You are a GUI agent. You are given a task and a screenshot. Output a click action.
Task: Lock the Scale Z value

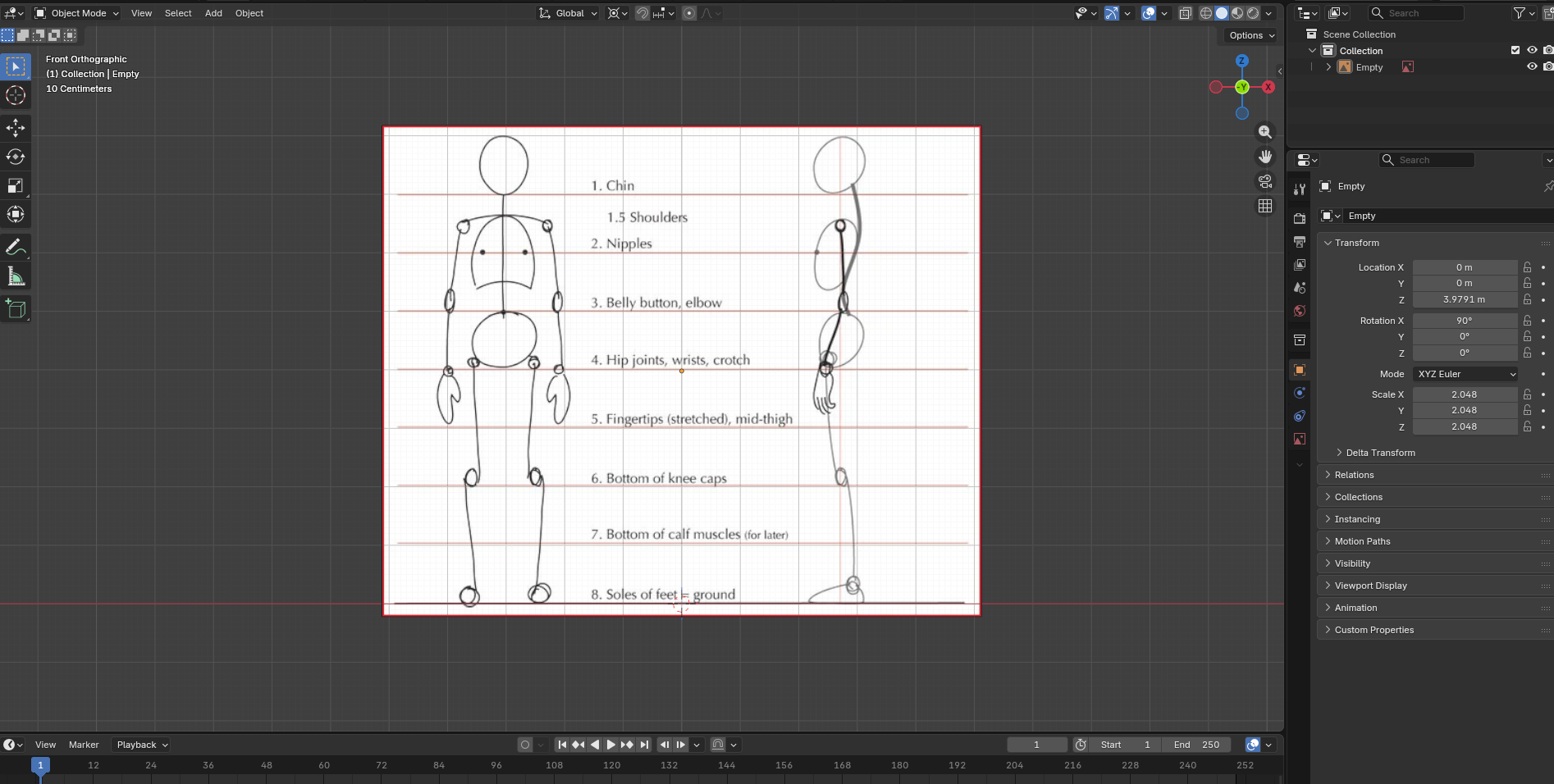pos(1528,426)
